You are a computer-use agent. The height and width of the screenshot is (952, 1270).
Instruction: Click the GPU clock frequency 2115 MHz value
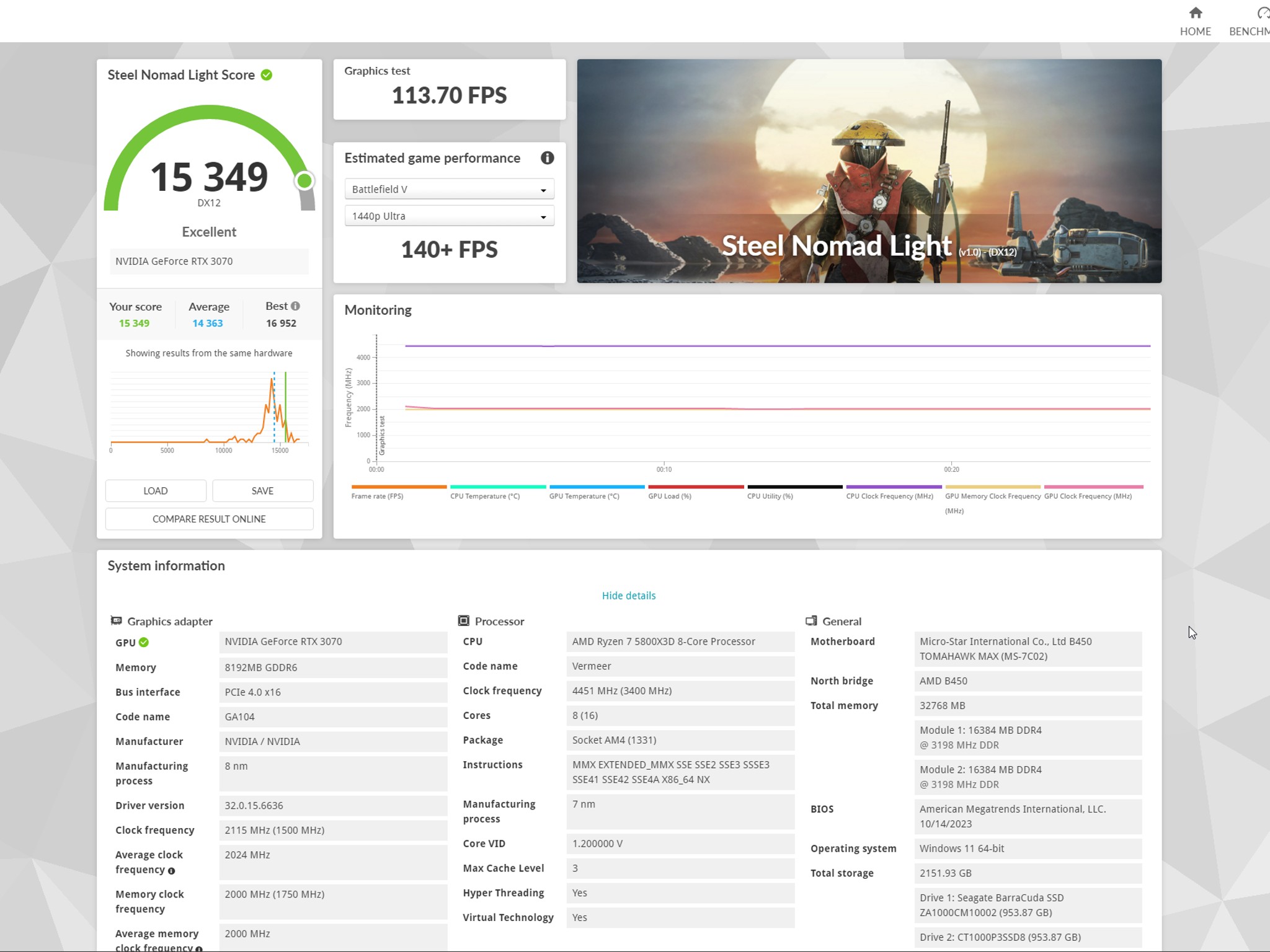333,831
